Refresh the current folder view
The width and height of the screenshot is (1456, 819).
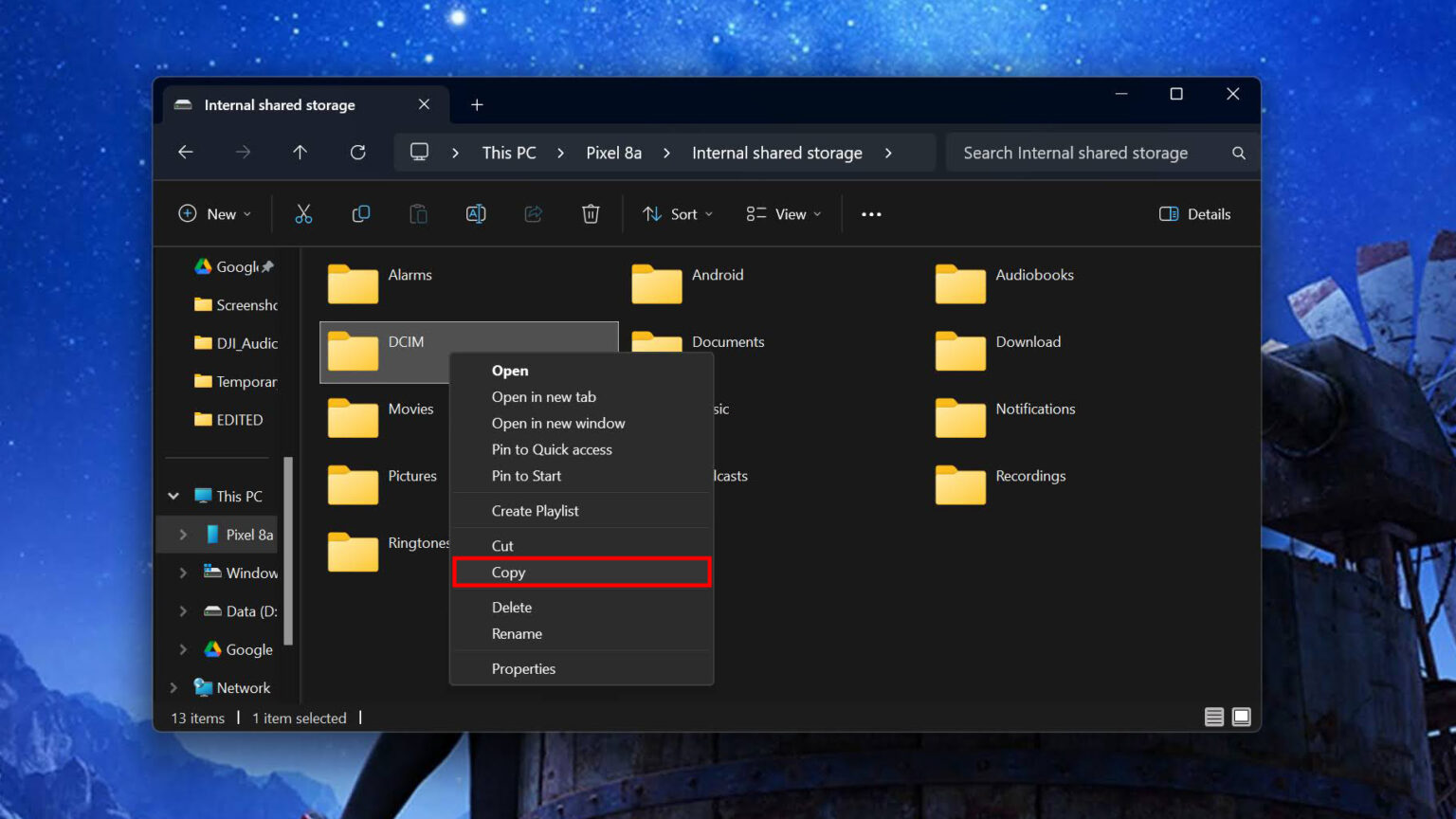(357, 152)
